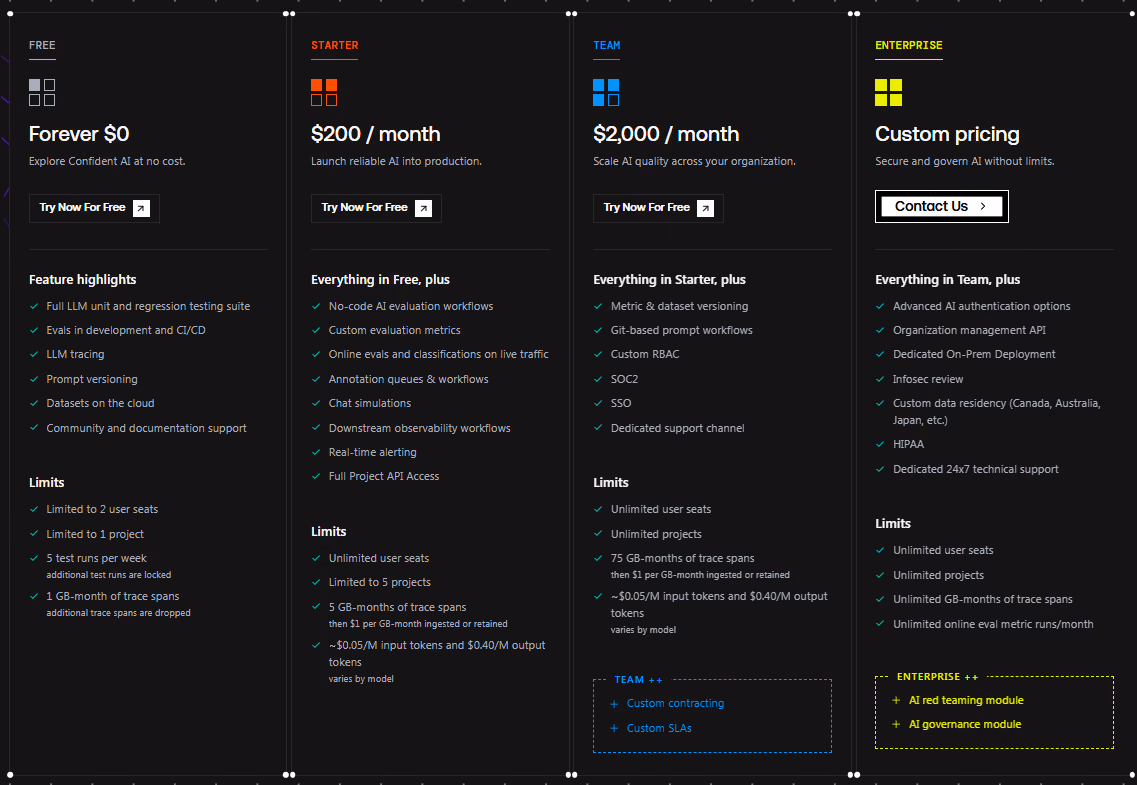This screenshot has height=785, width=1137.
Task: Click the Custom SLAs item
Action: tap(659, 728)
